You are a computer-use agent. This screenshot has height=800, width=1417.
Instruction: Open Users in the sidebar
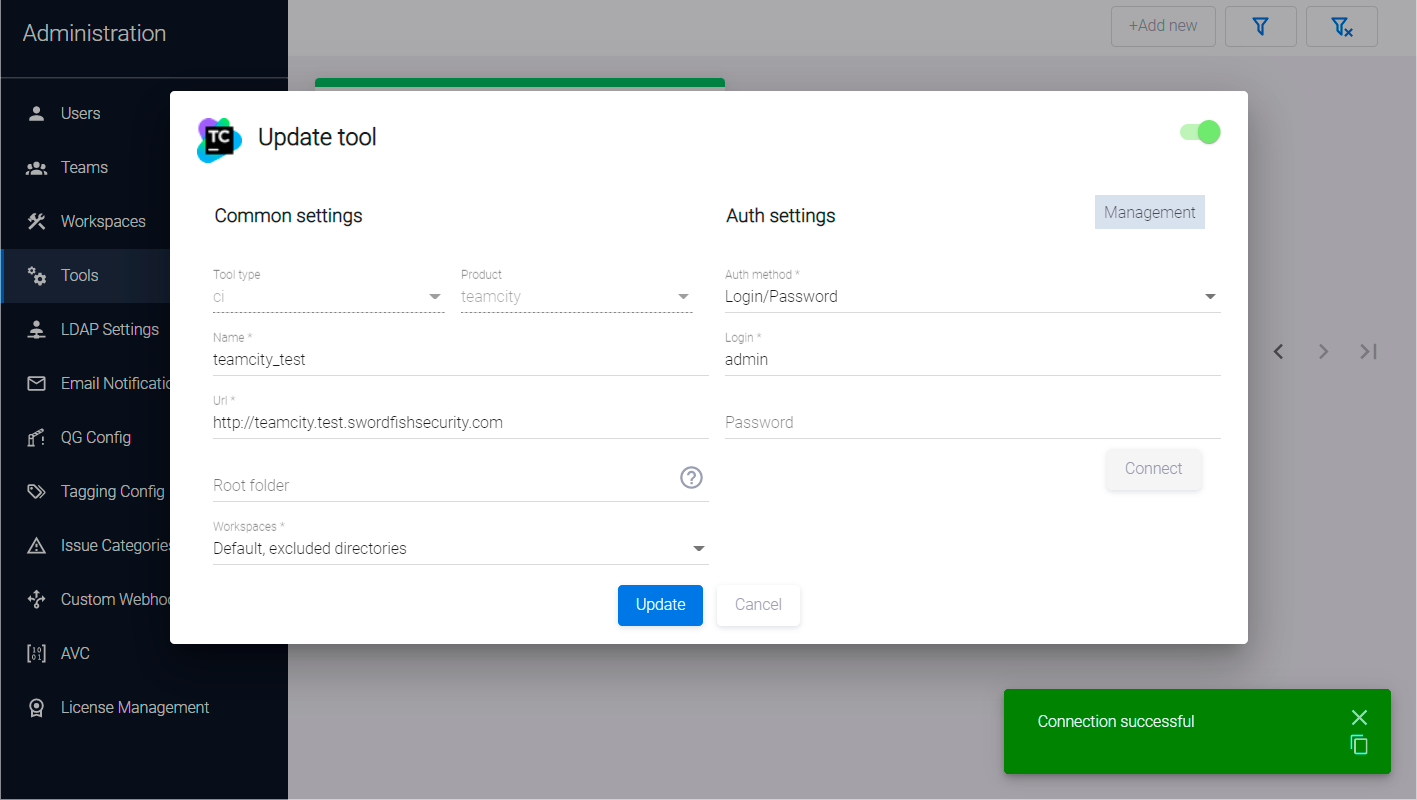pyautogui.click(x=80, y=113)
